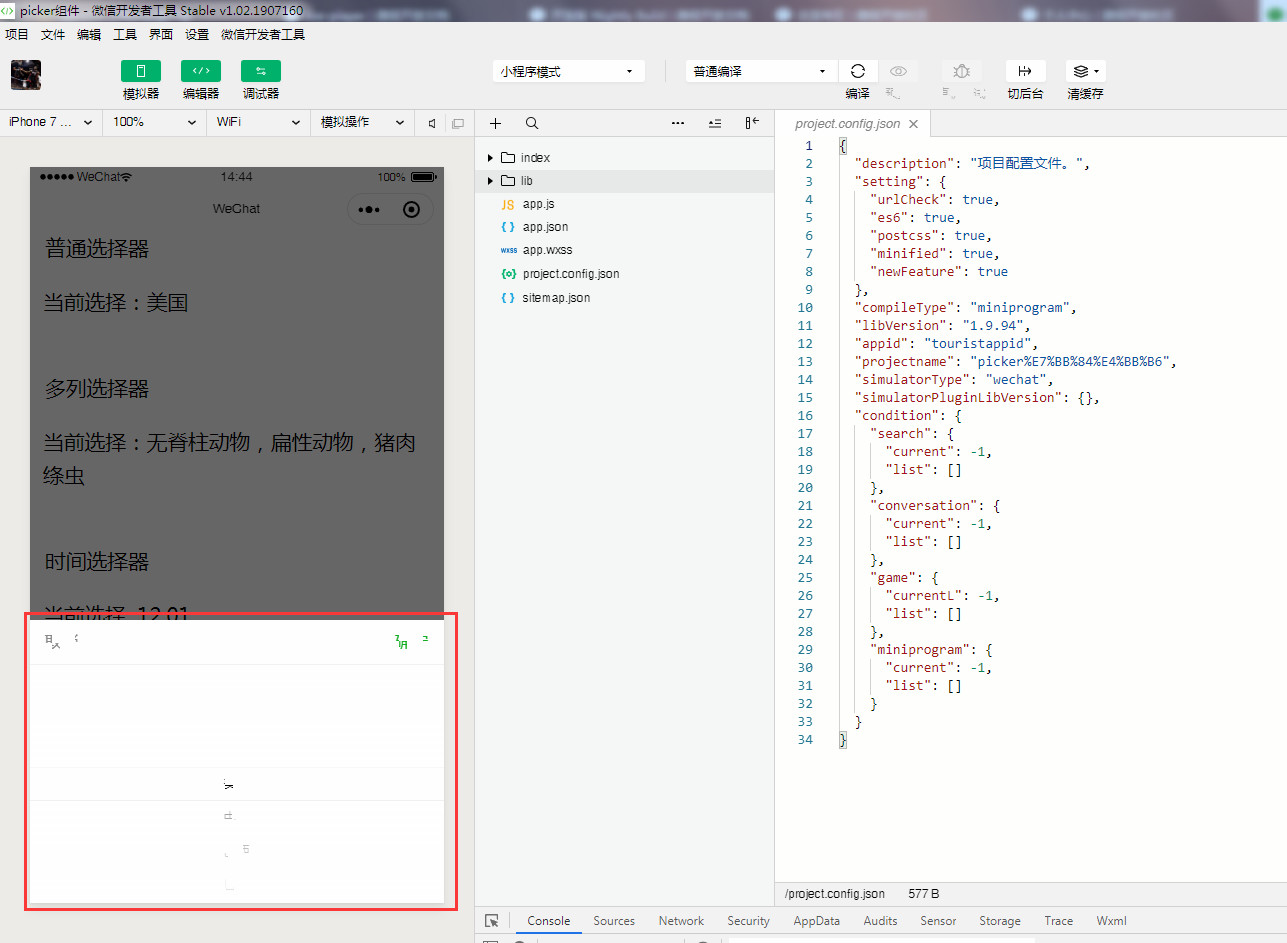This screenshot has width=1287, height=943.
Task: Switch to the Sensor tab
Action: (938, 921)
